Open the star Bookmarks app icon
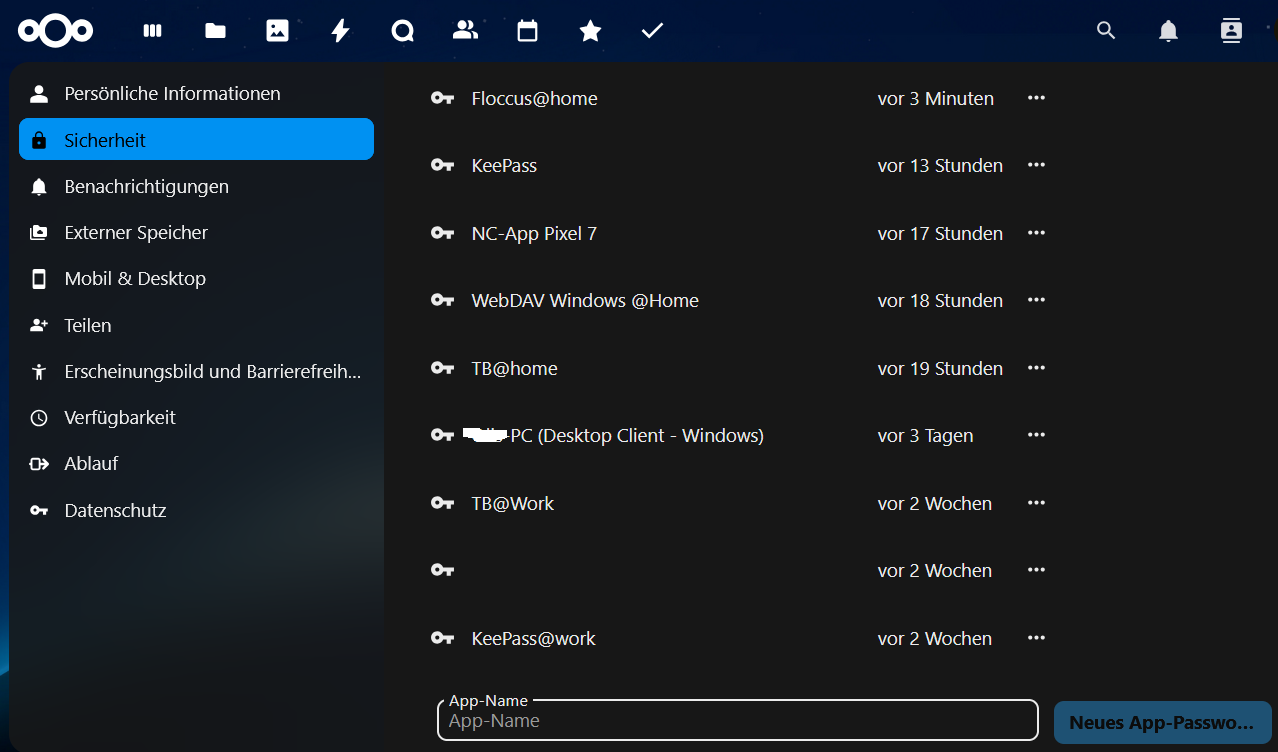Screen dimensions: 1278x752 tap(590, 31)
